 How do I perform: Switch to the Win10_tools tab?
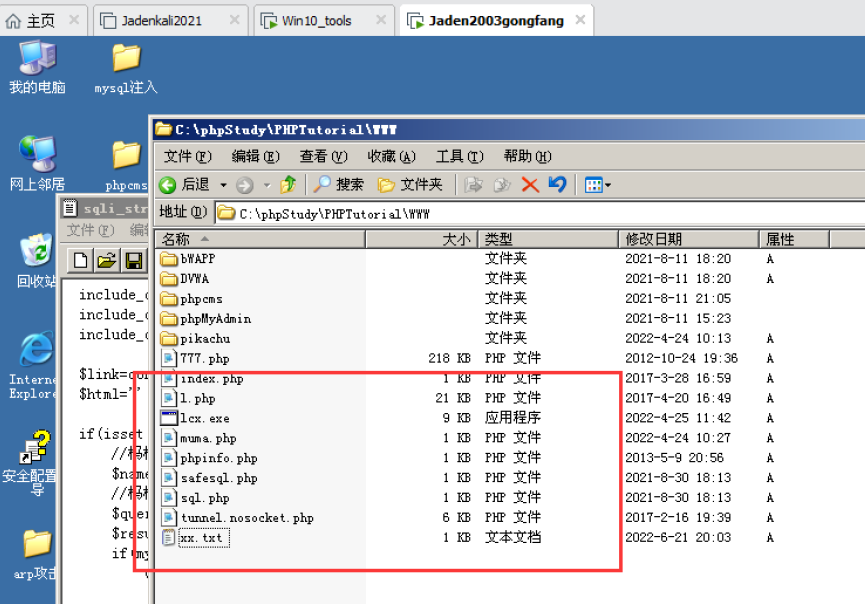(318, 20)
